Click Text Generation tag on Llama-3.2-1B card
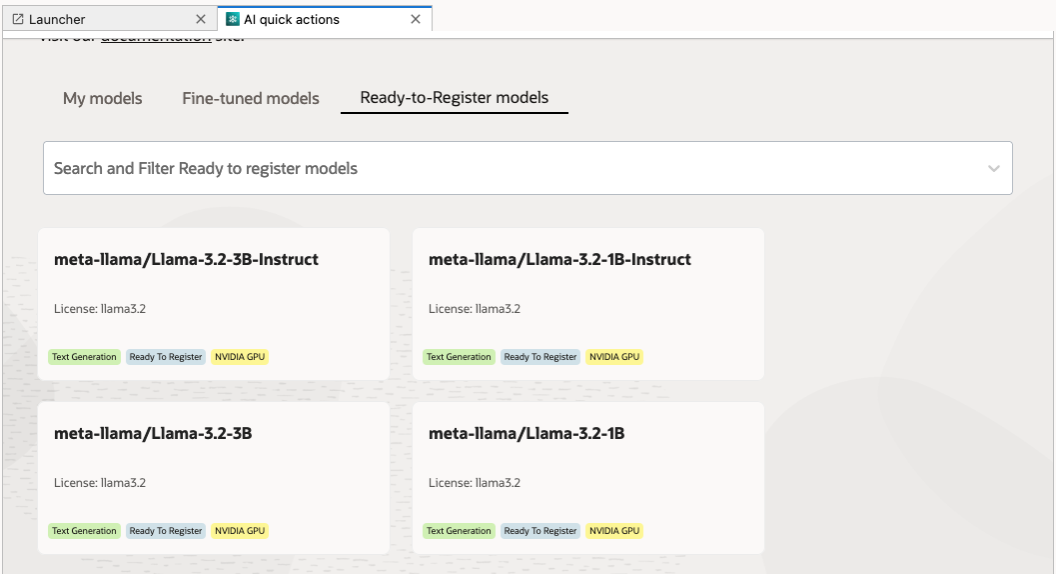 coord(459,531)
